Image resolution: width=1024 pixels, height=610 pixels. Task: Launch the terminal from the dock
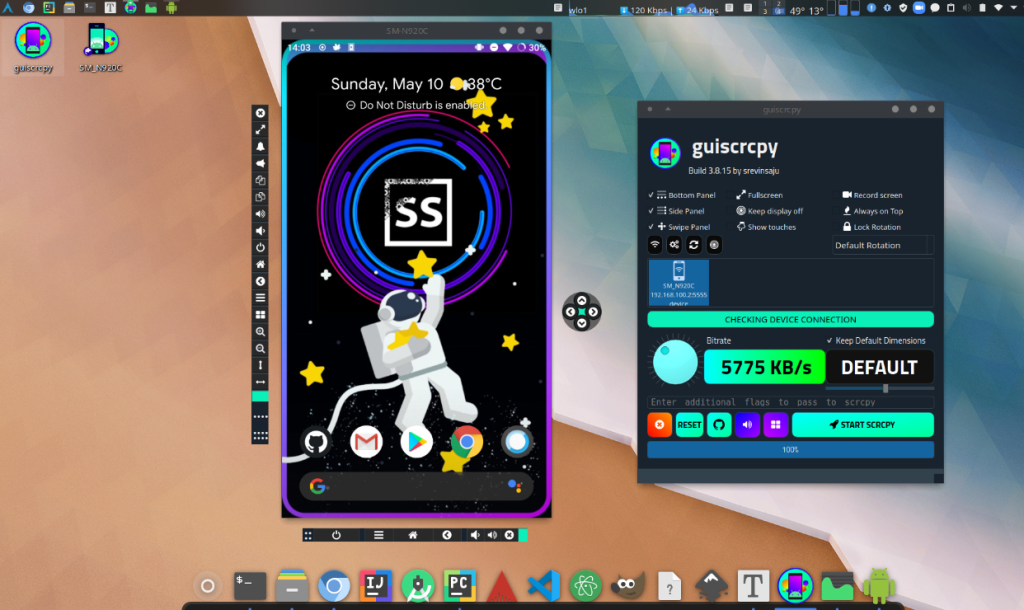coord(250,586)
